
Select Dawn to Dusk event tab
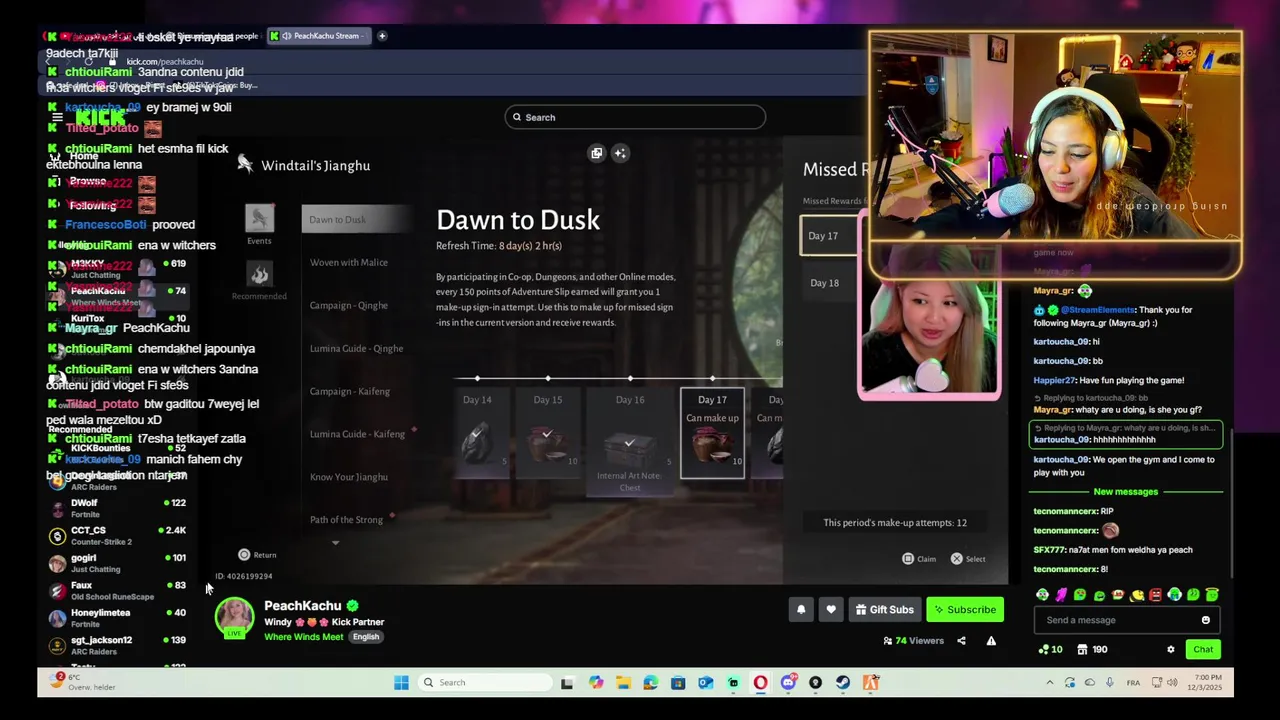(356, 220)
